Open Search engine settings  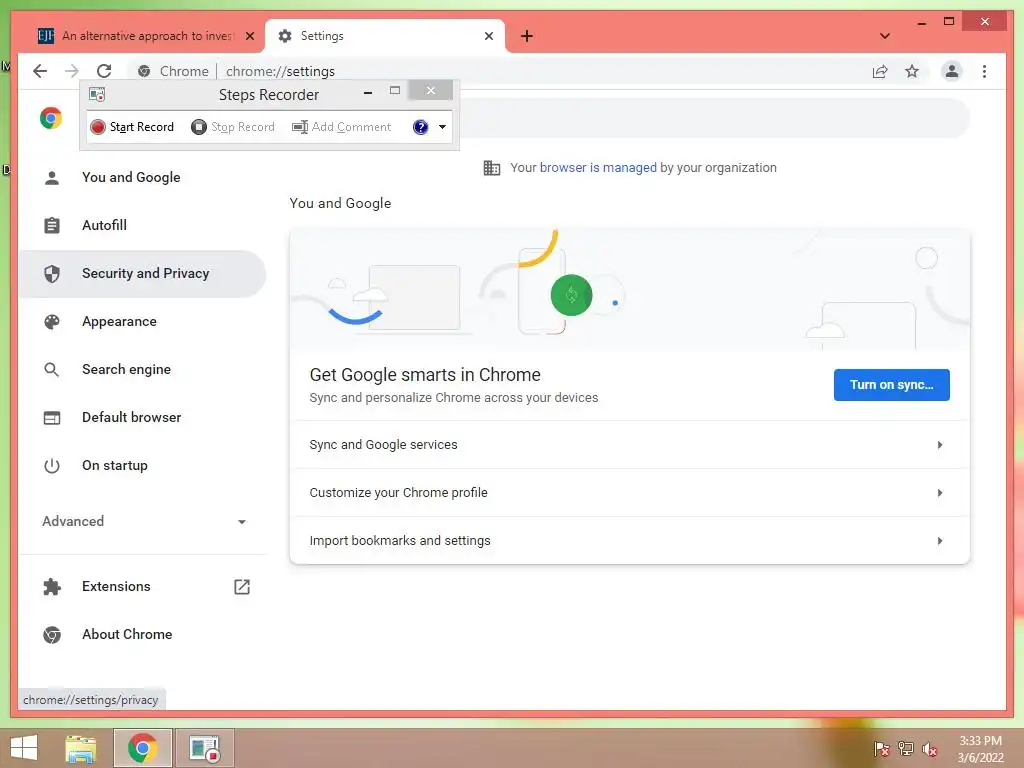click(x=143, y=370)
